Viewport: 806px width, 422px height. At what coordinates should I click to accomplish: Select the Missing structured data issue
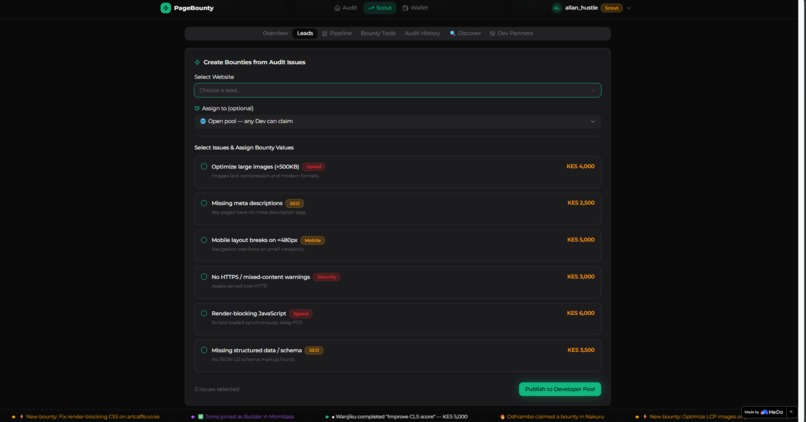point(204,350)
